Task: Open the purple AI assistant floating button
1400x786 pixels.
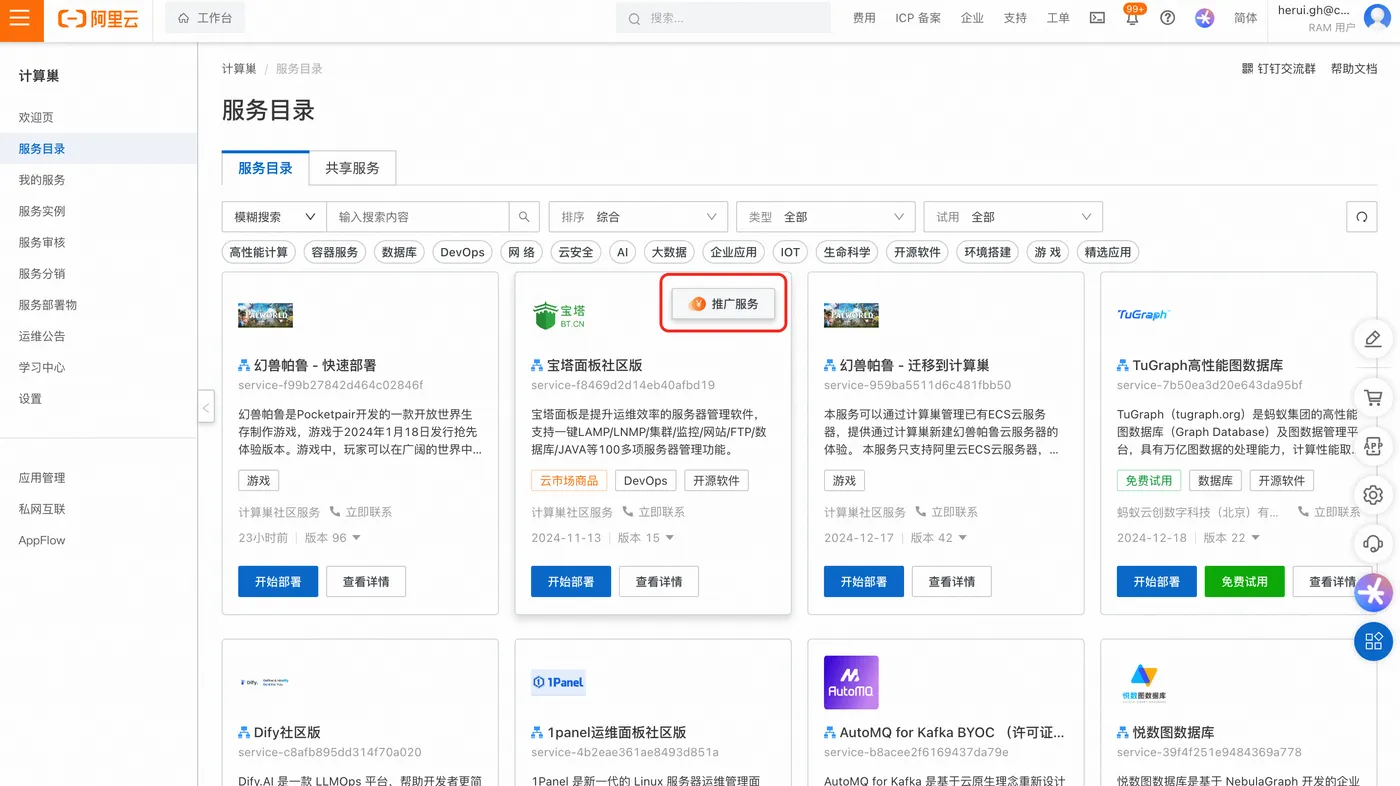Action: (1374, 594)
